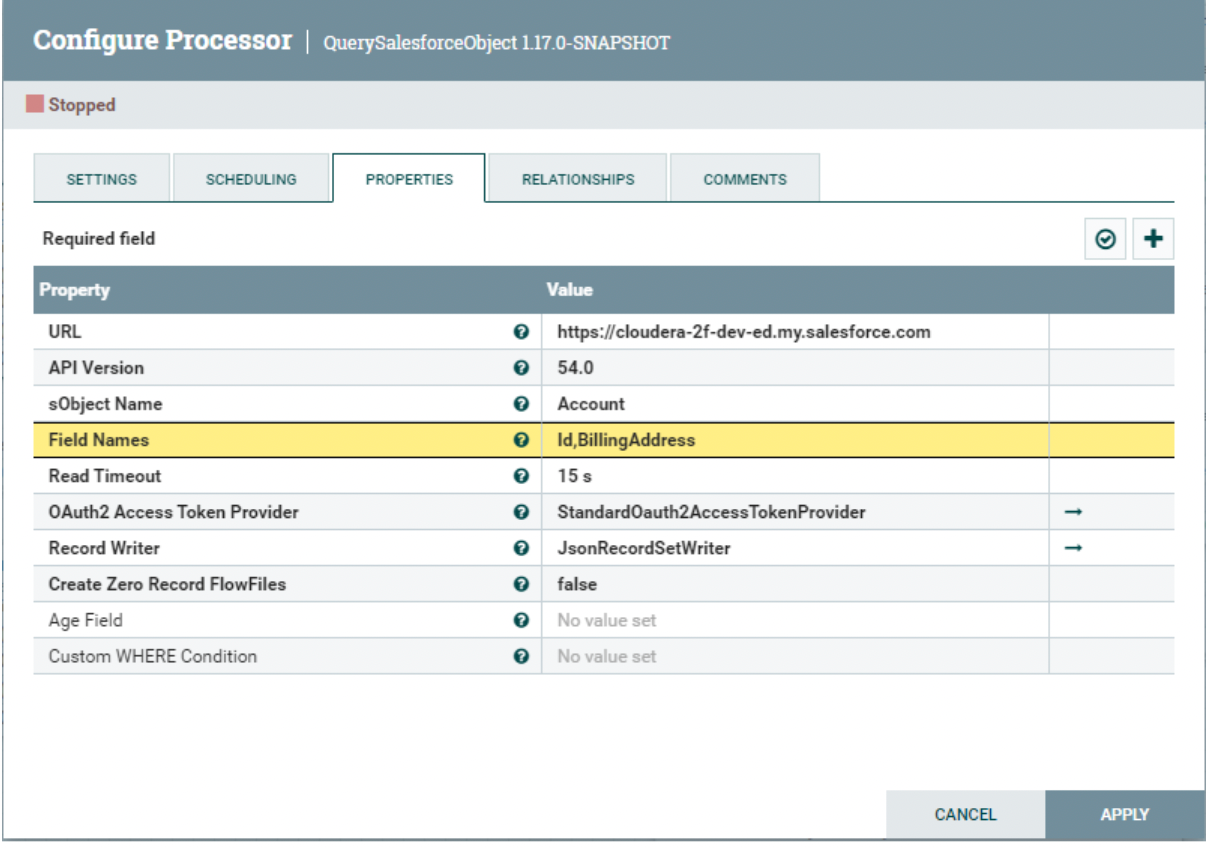Viewport: 1210px width, 848px height.
Task: Click the help icon next to URL
Action: (x=520, y=332)
